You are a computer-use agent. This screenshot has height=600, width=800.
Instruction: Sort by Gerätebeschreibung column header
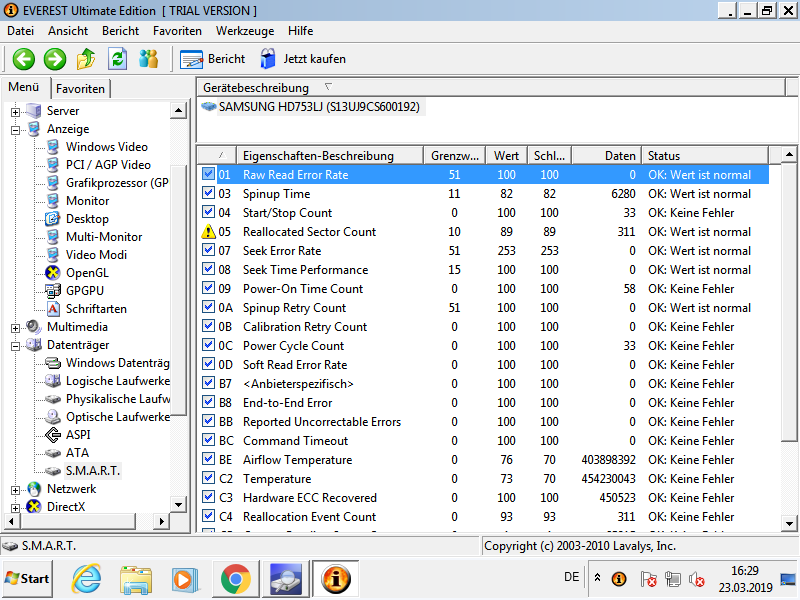pyautogui.click(x=491, y=87)
